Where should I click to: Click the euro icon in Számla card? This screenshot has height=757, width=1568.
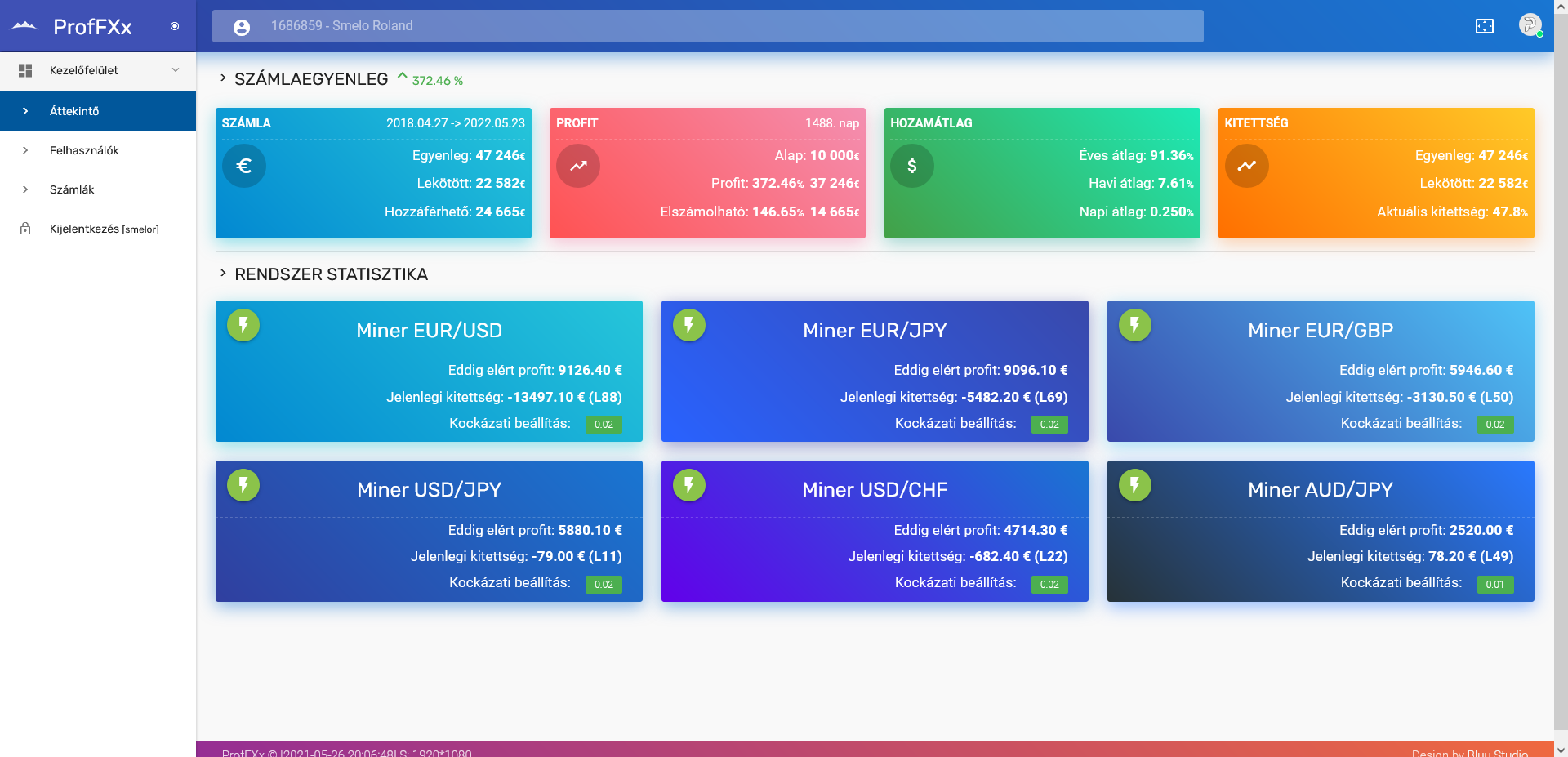click(243, 166)
